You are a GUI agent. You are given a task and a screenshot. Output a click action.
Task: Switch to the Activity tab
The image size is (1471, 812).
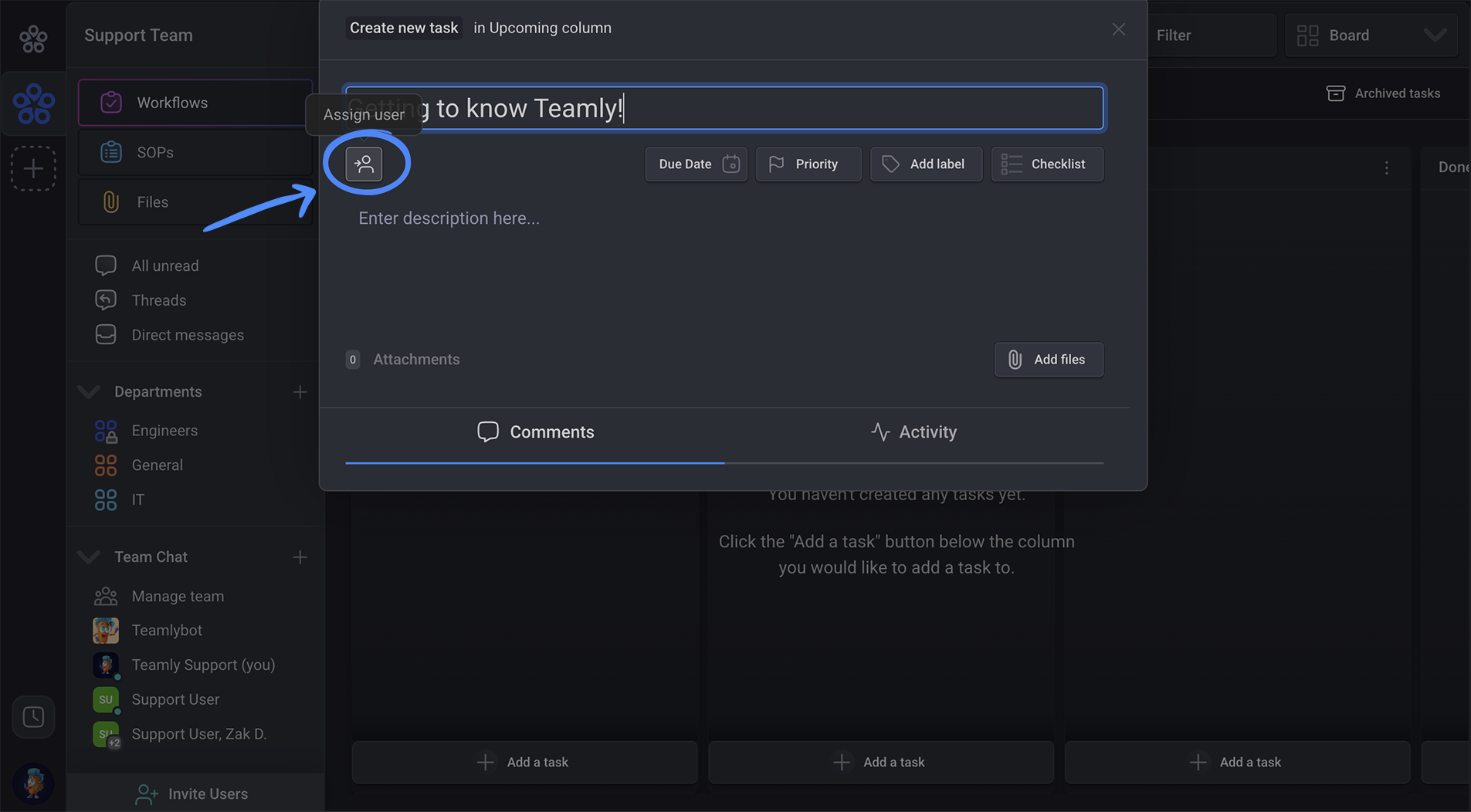click(913, 432)
